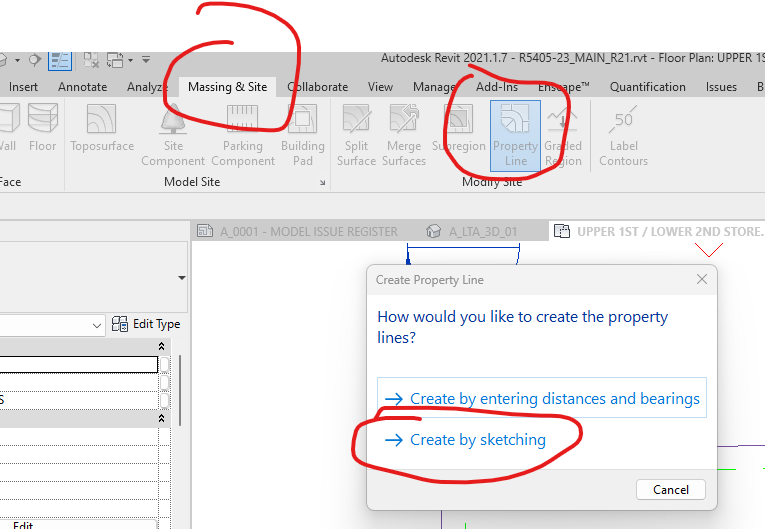Viewport: 765px width, 529px height.
Task: Choose the Graded Region tool
Action: point(563,135)
